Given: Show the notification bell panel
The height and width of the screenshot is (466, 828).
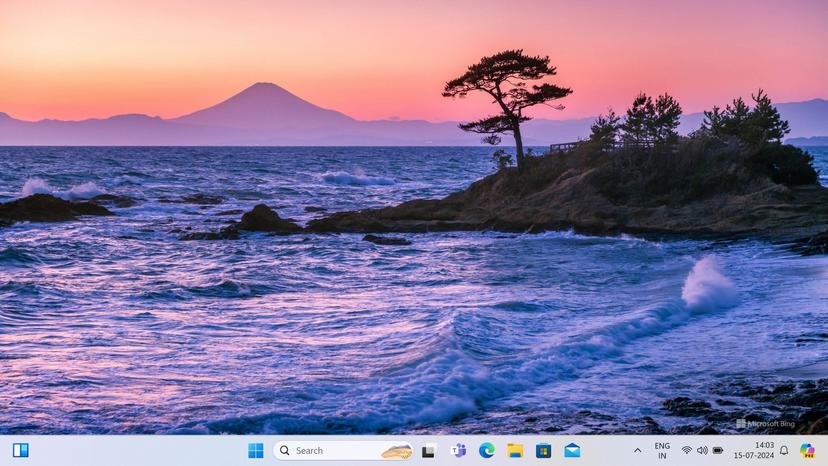Looking at the screenshot, I should (784, 450).
